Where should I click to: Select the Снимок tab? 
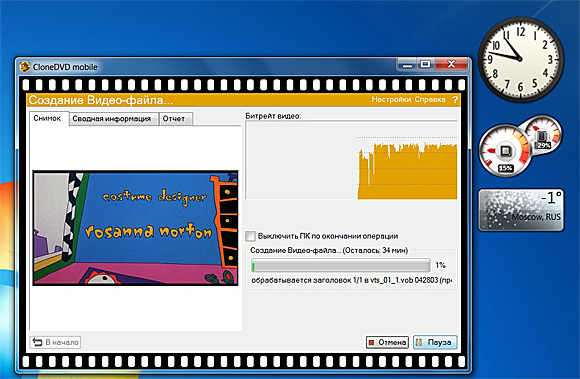pyautogui.click(x=47, y=118)
